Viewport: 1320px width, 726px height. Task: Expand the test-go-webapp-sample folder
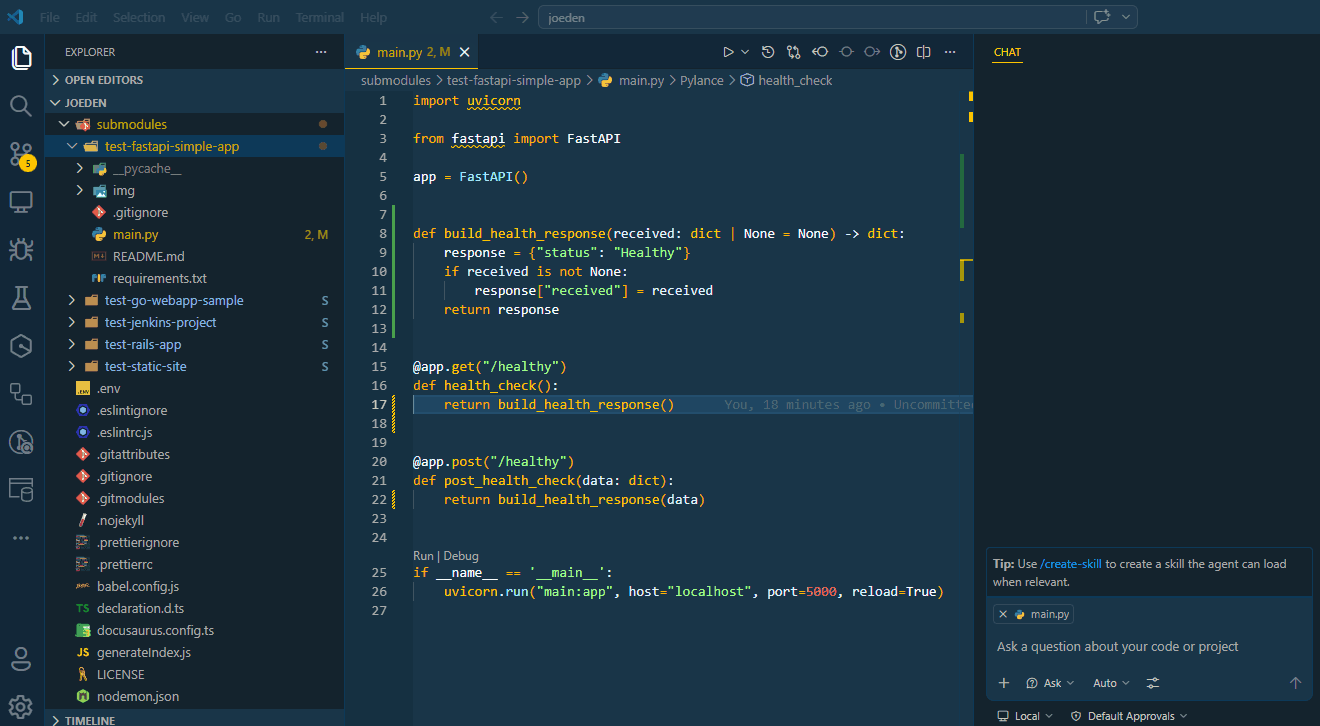click(x=174, y=300)
